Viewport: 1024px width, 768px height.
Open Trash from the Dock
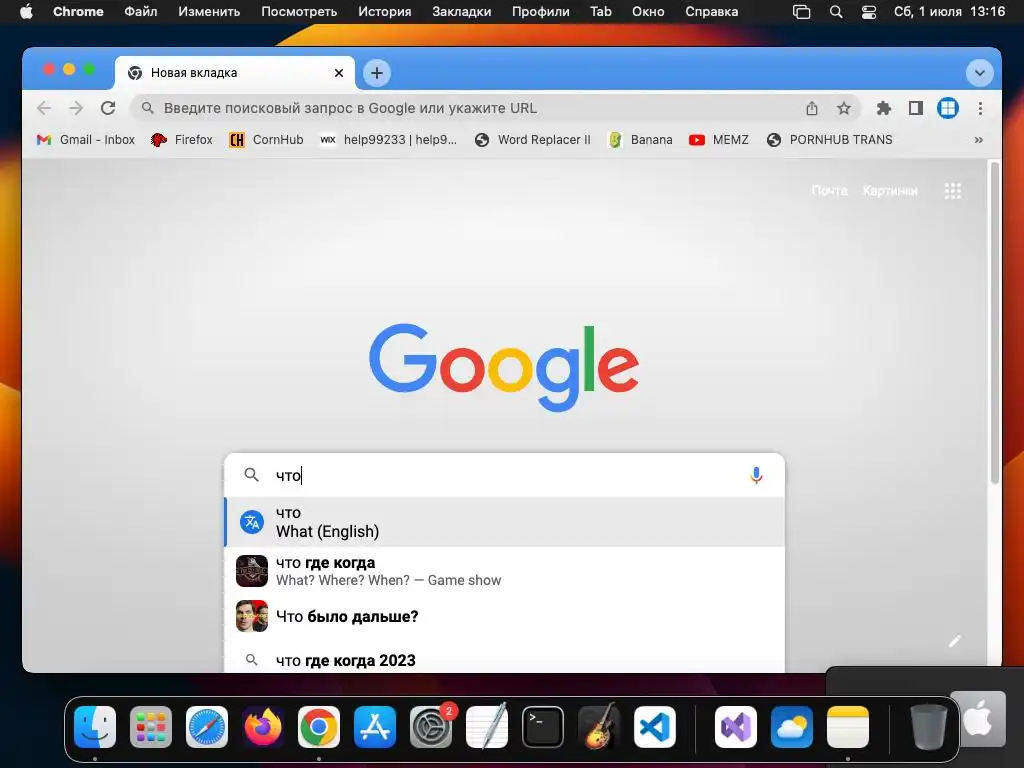point(929,727)
